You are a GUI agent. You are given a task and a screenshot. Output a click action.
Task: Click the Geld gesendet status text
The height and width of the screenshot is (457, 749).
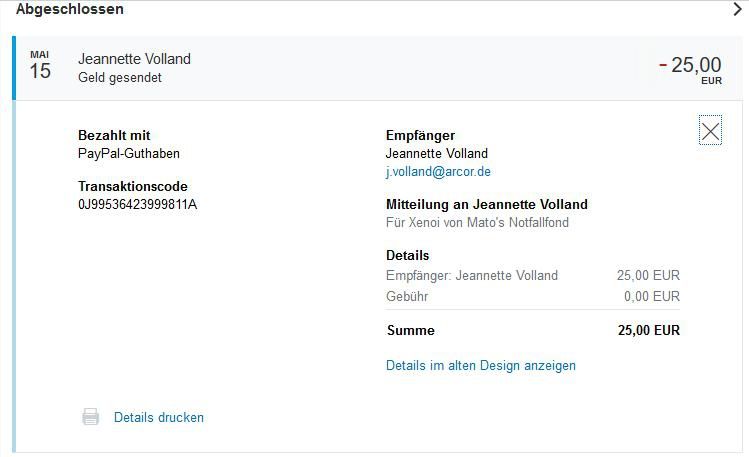120,77
